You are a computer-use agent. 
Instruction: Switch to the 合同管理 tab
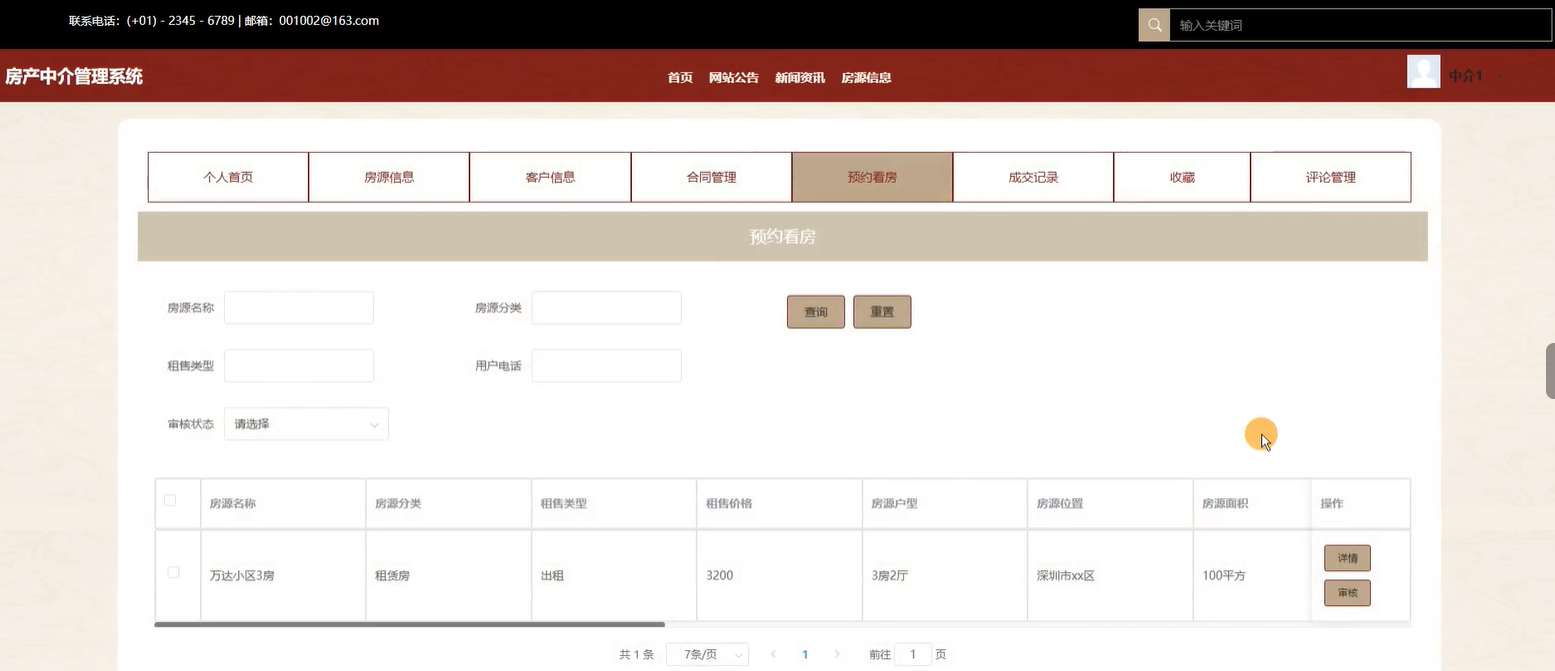(711, 177)
